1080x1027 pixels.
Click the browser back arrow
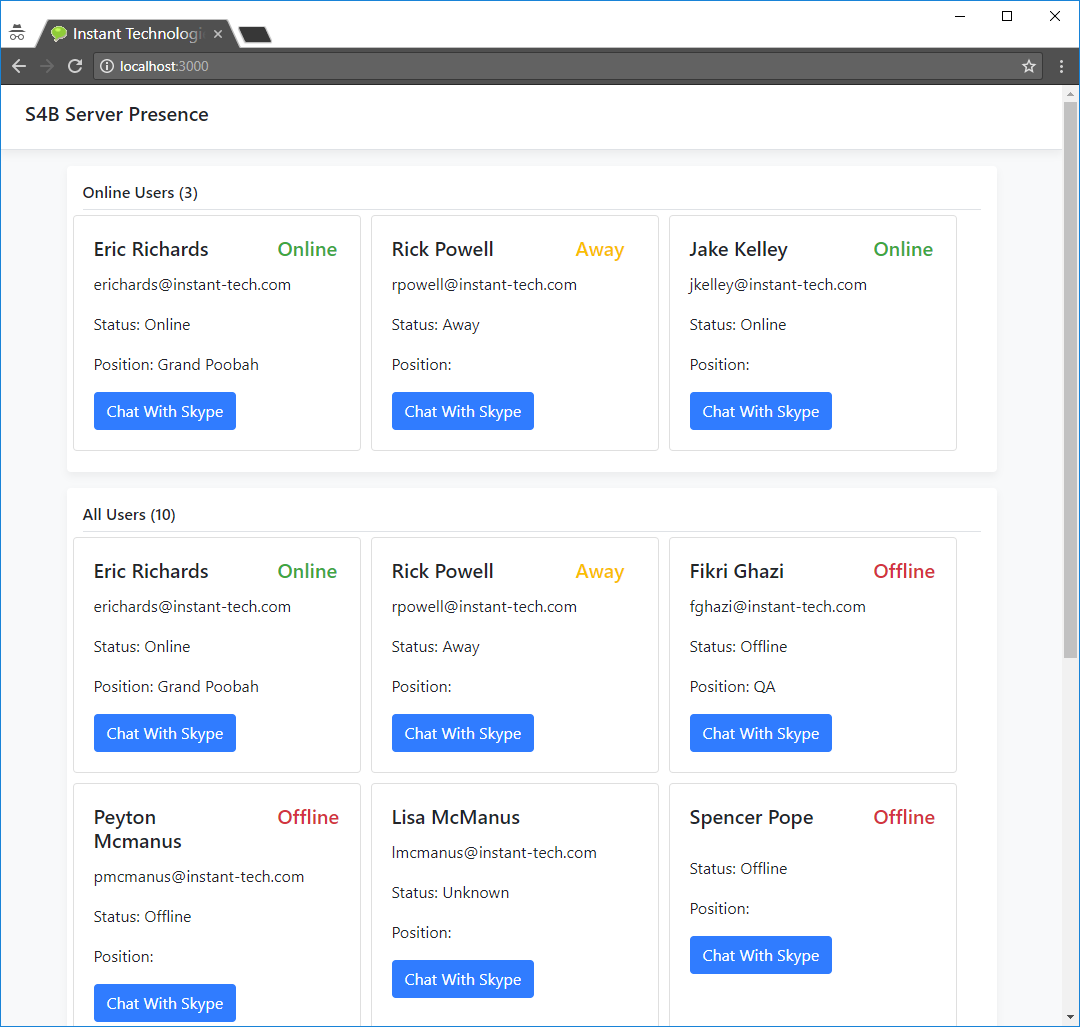[x=19, y=66]
